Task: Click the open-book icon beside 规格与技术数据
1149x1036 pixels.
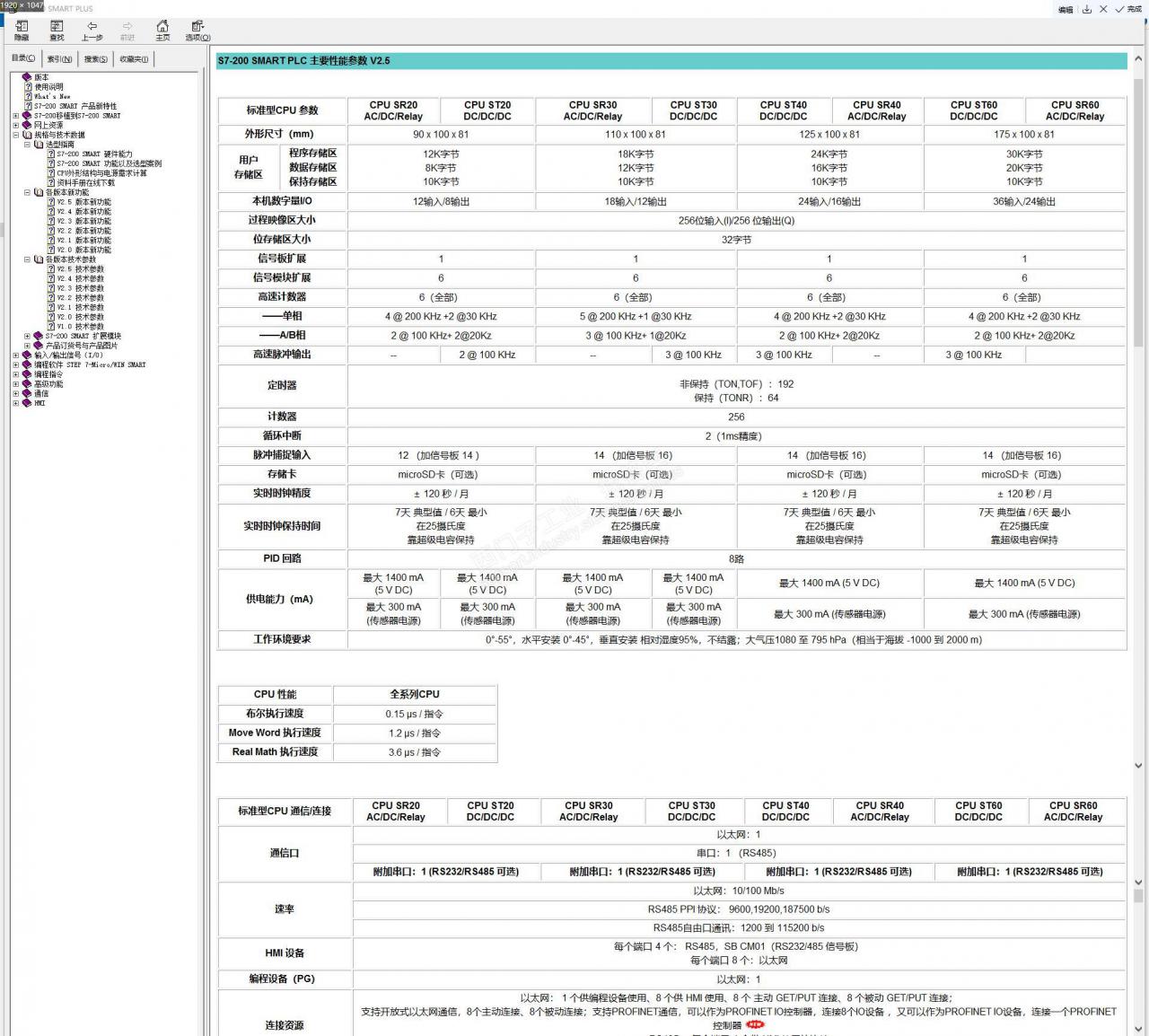Action: coord(27,135)
